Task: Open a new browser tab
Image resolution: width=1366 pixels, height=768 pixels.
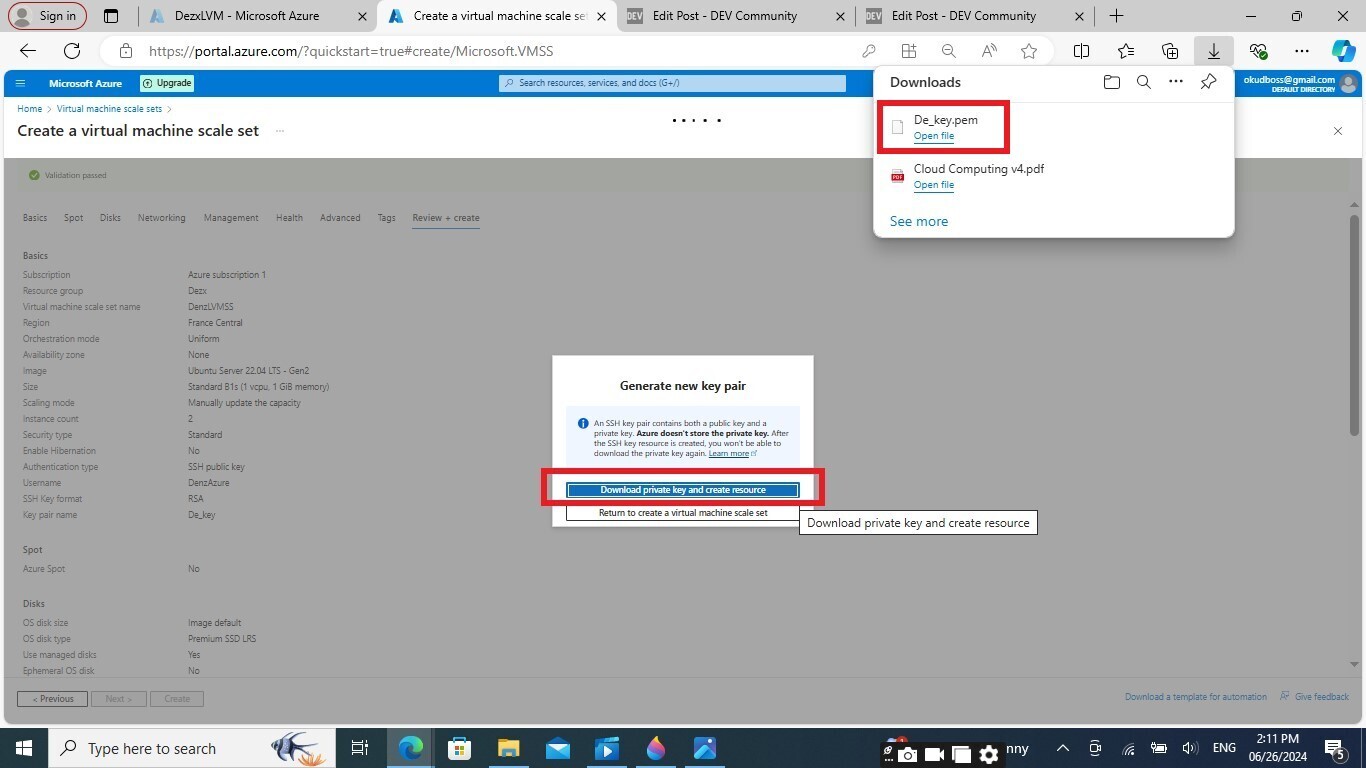Action: click(1116, 16)
